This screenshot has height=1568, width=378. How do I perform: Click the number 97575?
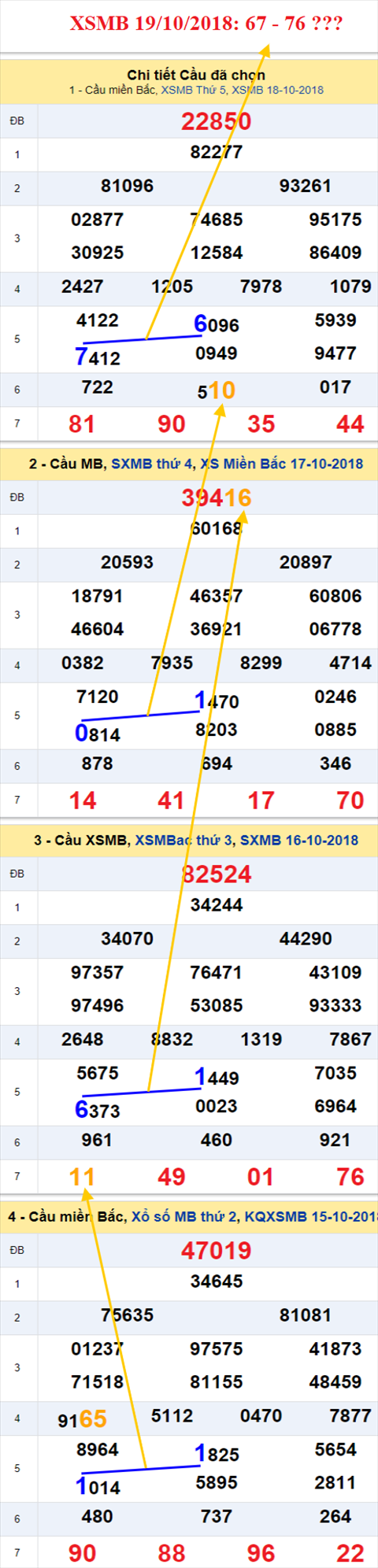point(217,1348)
